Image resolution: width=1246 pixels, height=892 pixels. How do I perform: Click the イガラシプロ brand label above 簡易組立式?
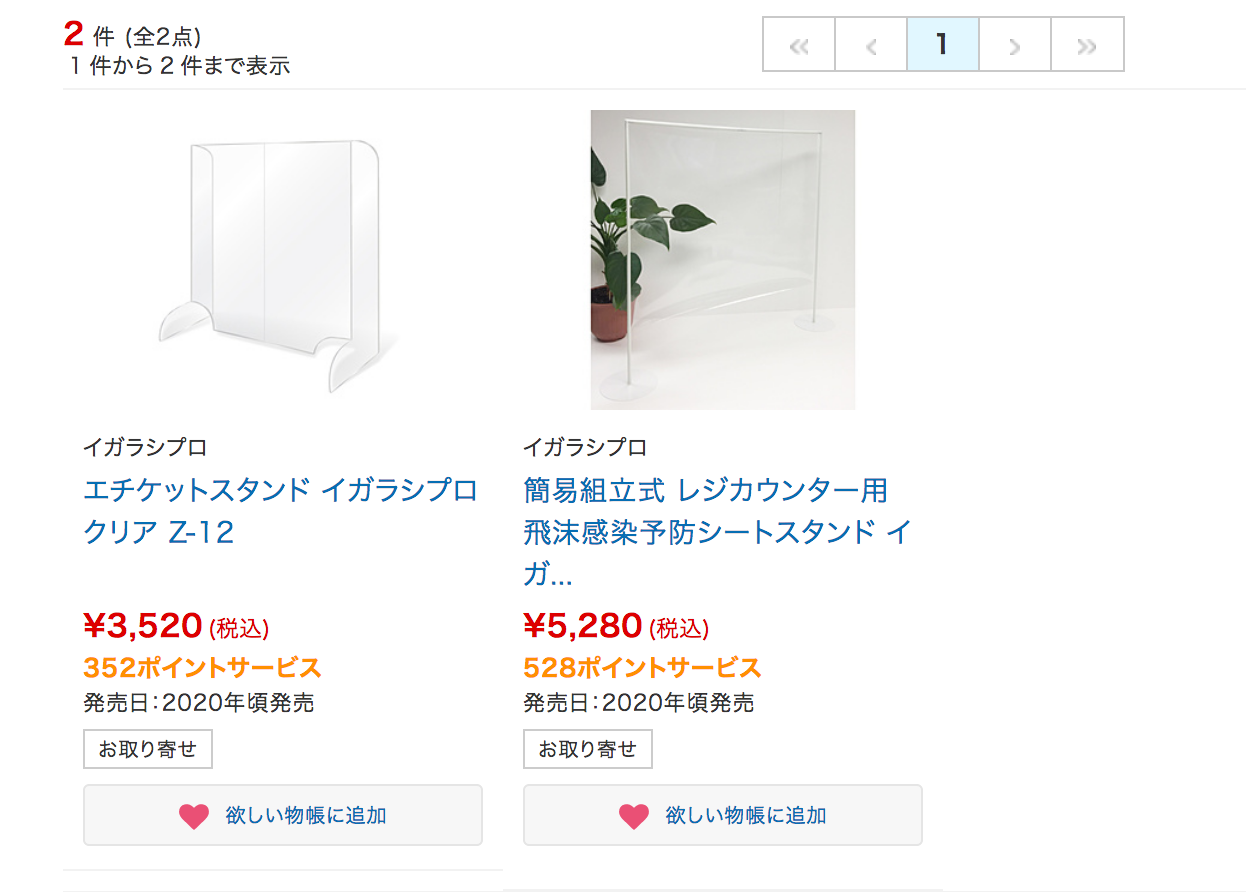tap(585, 447)
